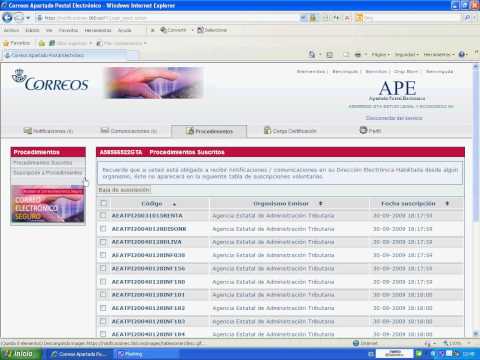Click the home icon in the command bar
Viewport: 480px width, 360px height.
pos(312,54)
